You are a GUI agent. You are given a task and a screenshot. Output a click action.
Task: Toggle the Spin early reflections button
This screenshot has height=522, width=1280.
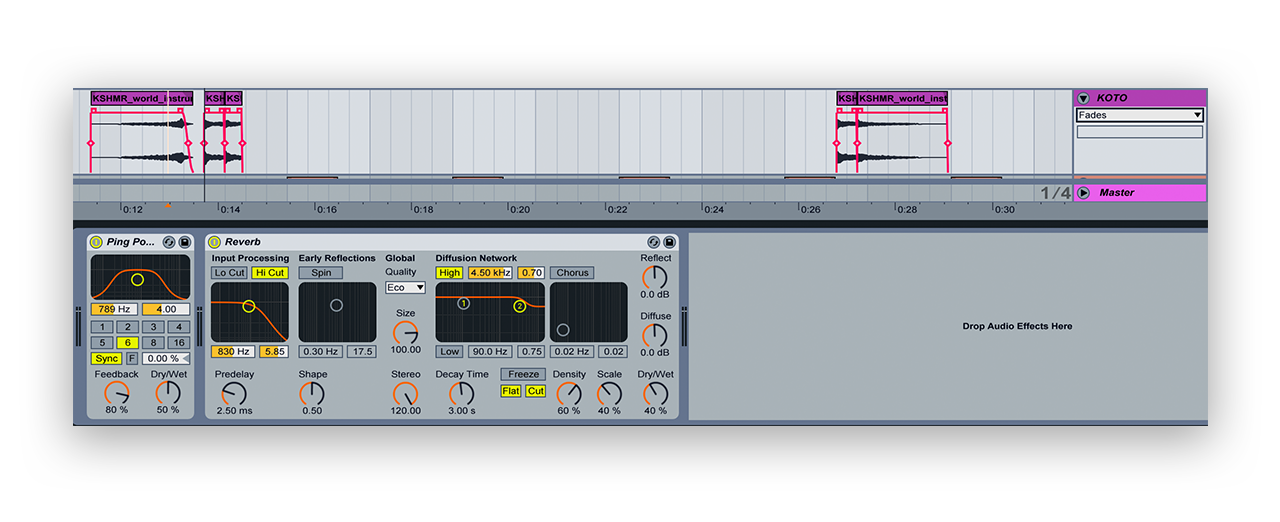pos(321,273)
